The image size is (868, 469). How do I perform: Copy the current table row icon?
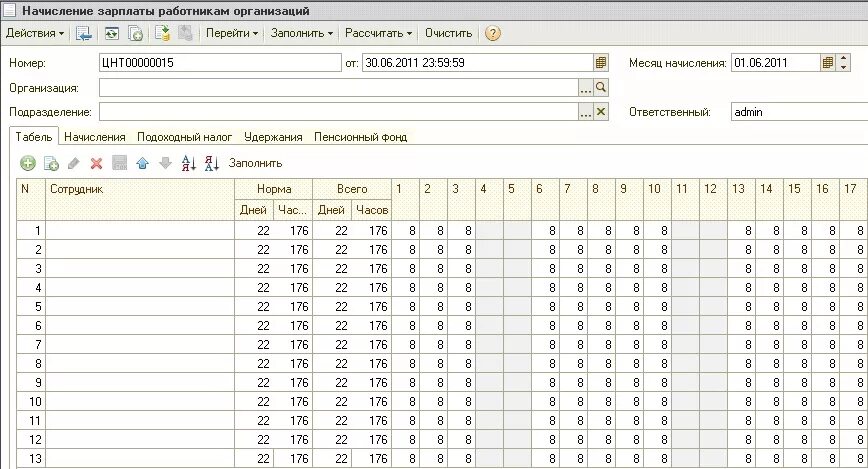pos(51,163)
